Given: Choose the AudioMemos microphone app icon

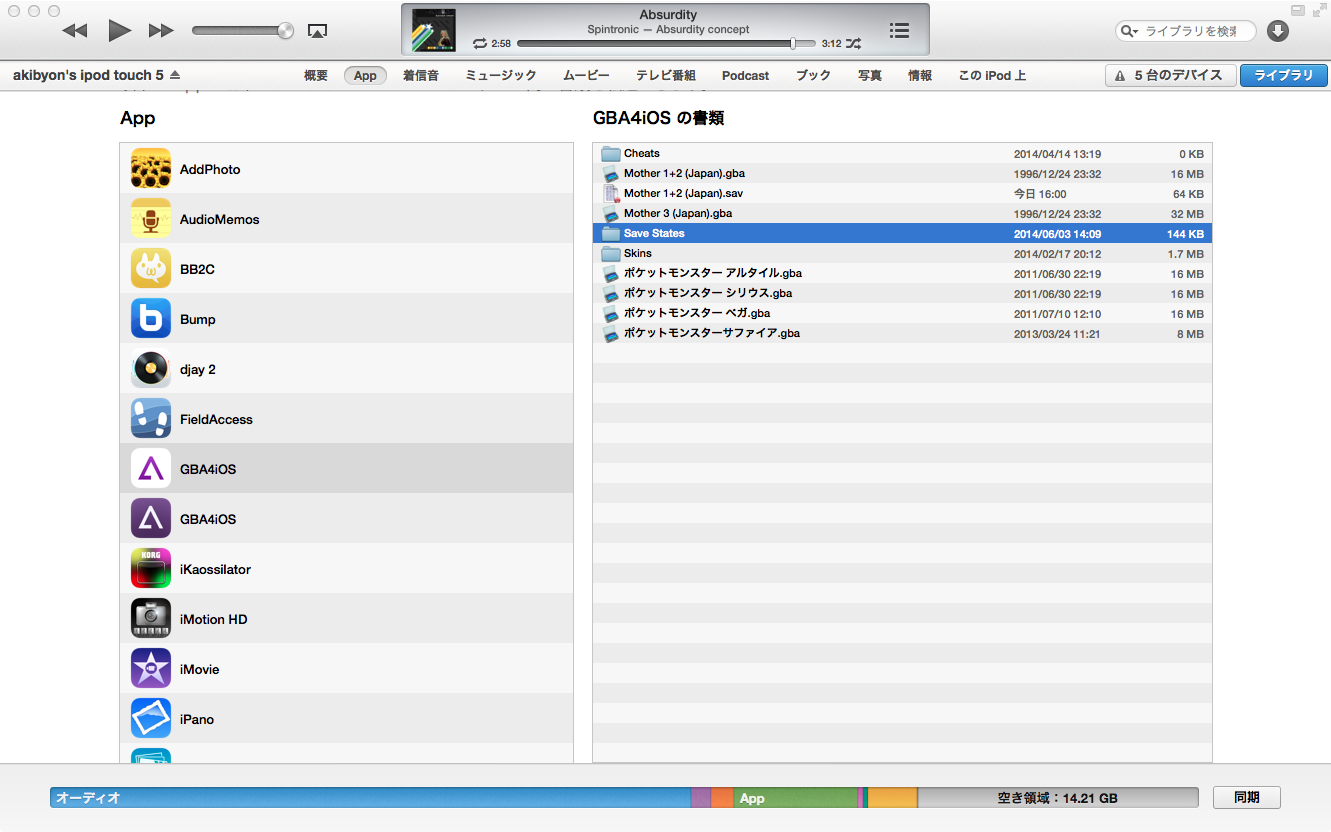Looking at the screenshot, I should tap(151, 219).
